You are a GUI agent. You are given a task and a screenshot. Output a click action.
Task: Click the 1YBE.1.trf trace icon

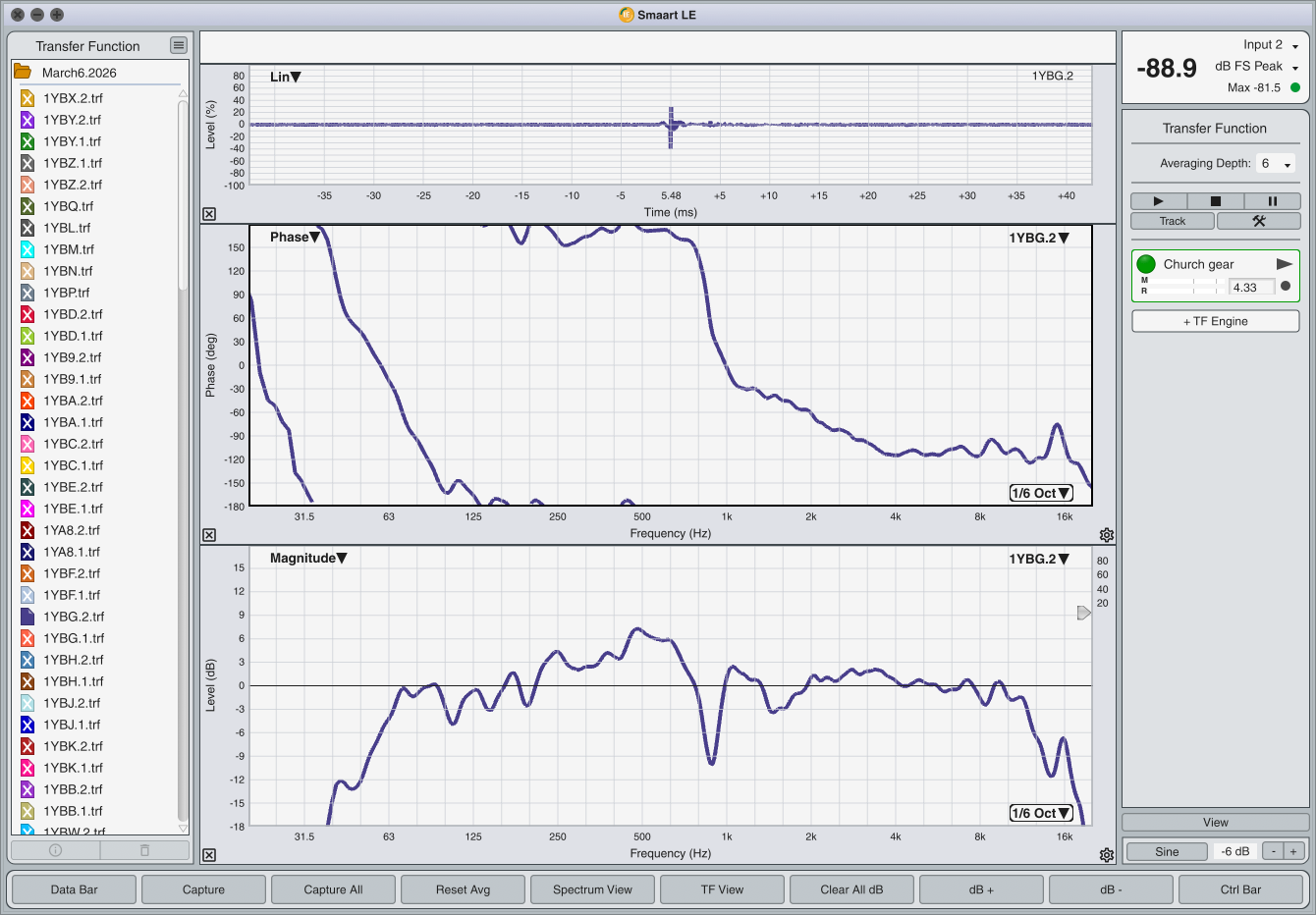(27, 509)
